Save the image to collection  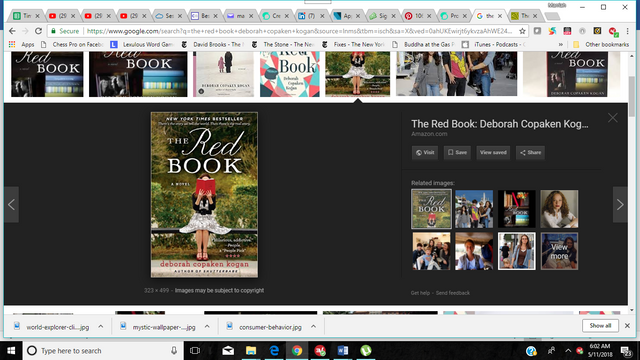(x=457, y=153)
